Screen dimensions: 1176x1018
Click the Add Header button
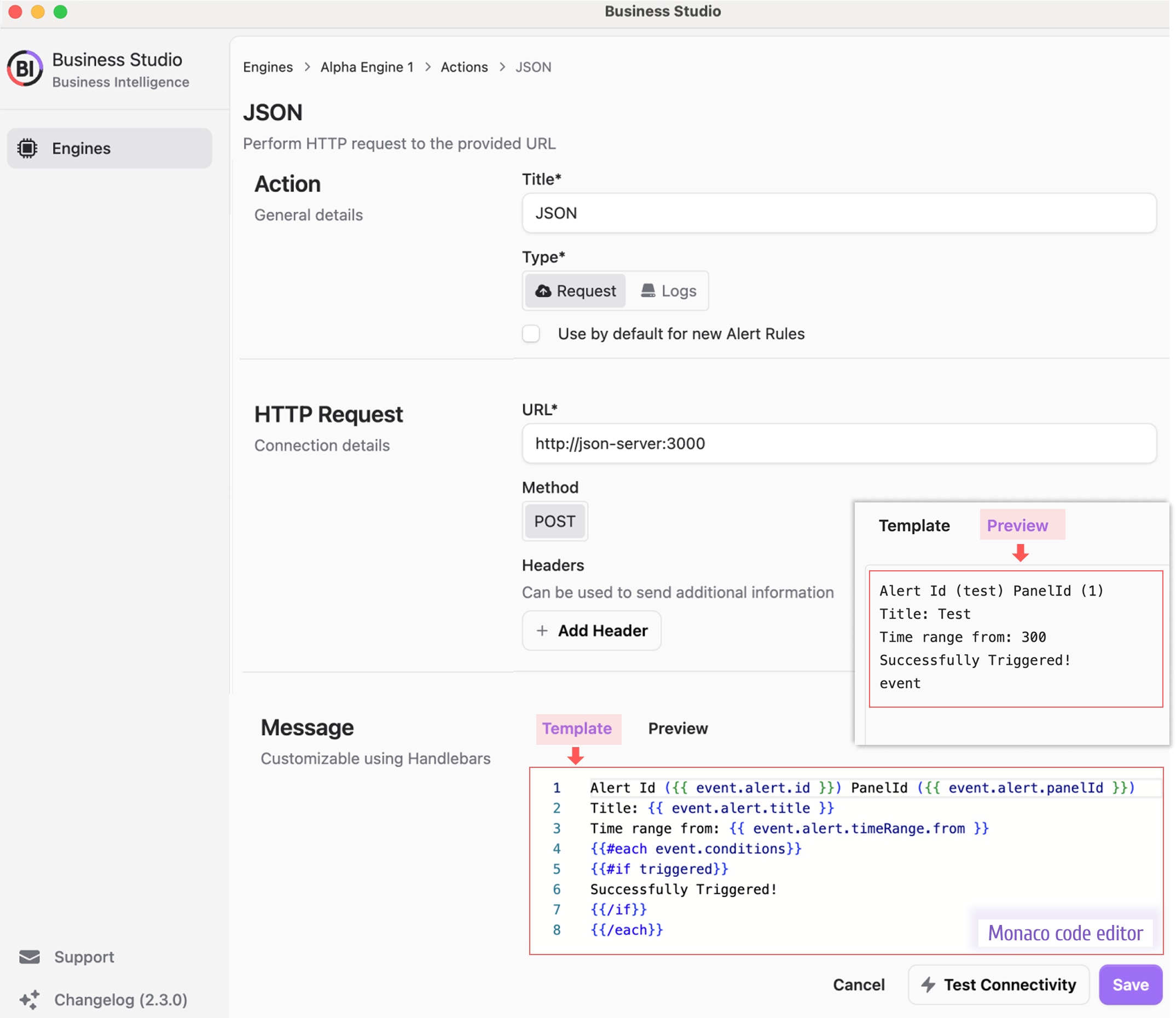(x=592, y=631)
